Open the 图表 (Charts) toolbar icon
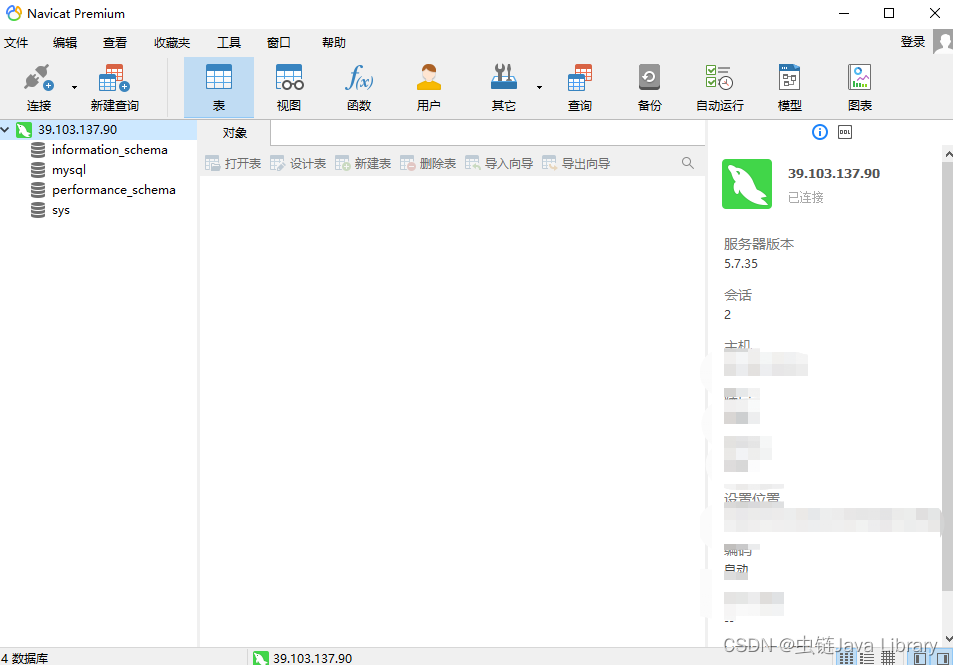The image size is (953, 665). pyautogui.click(x=859, y=88)
